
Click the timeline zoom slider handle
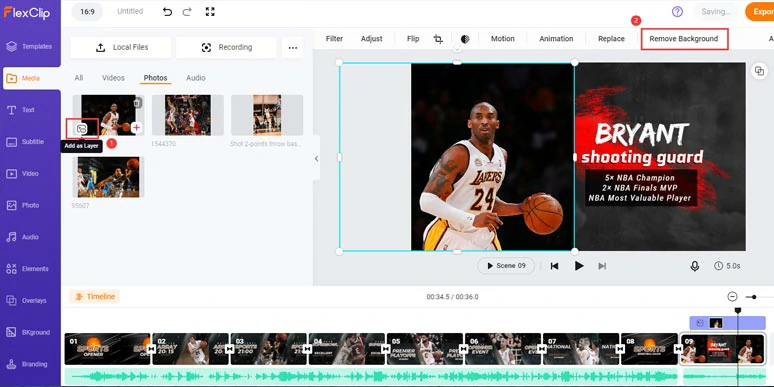[754, 297]
